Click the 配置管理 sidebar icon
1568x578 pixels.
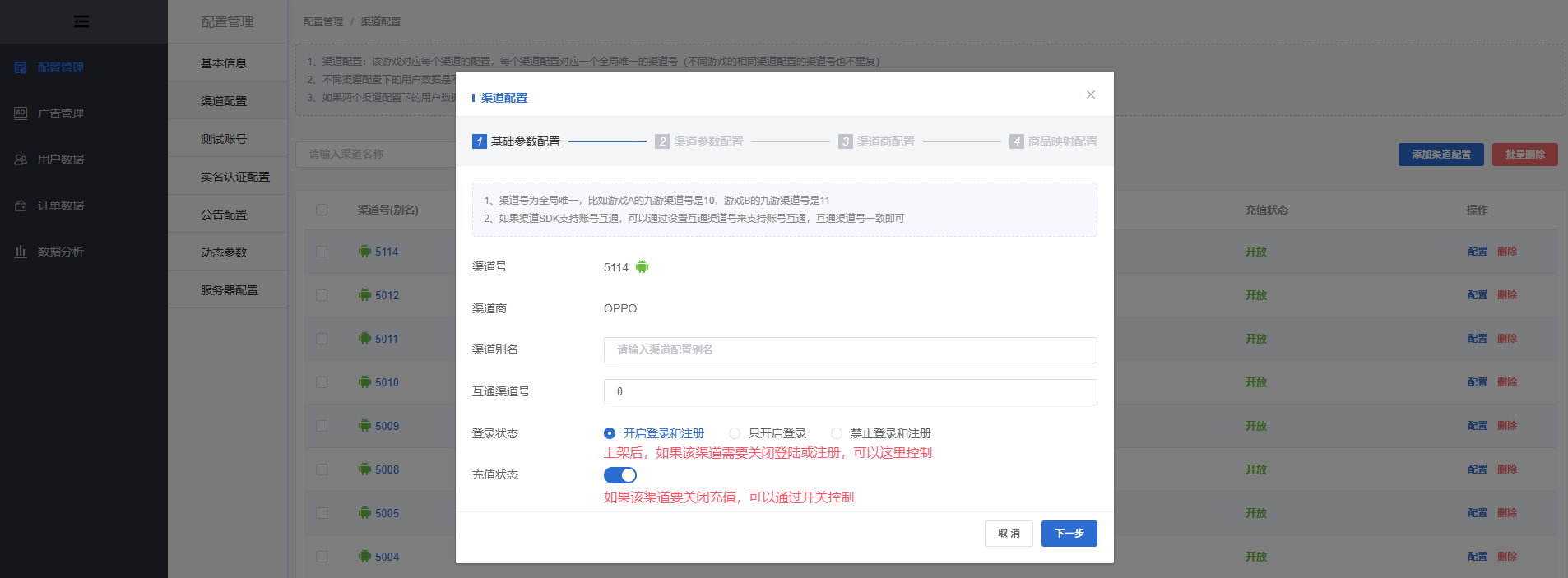tap(21, 67)
